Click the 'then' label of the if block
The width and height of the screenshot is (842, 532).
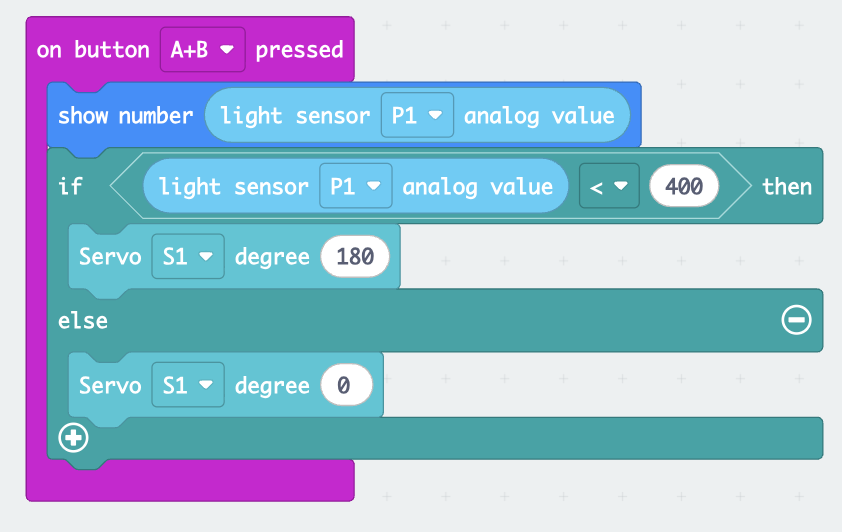[x=787, y=186]
